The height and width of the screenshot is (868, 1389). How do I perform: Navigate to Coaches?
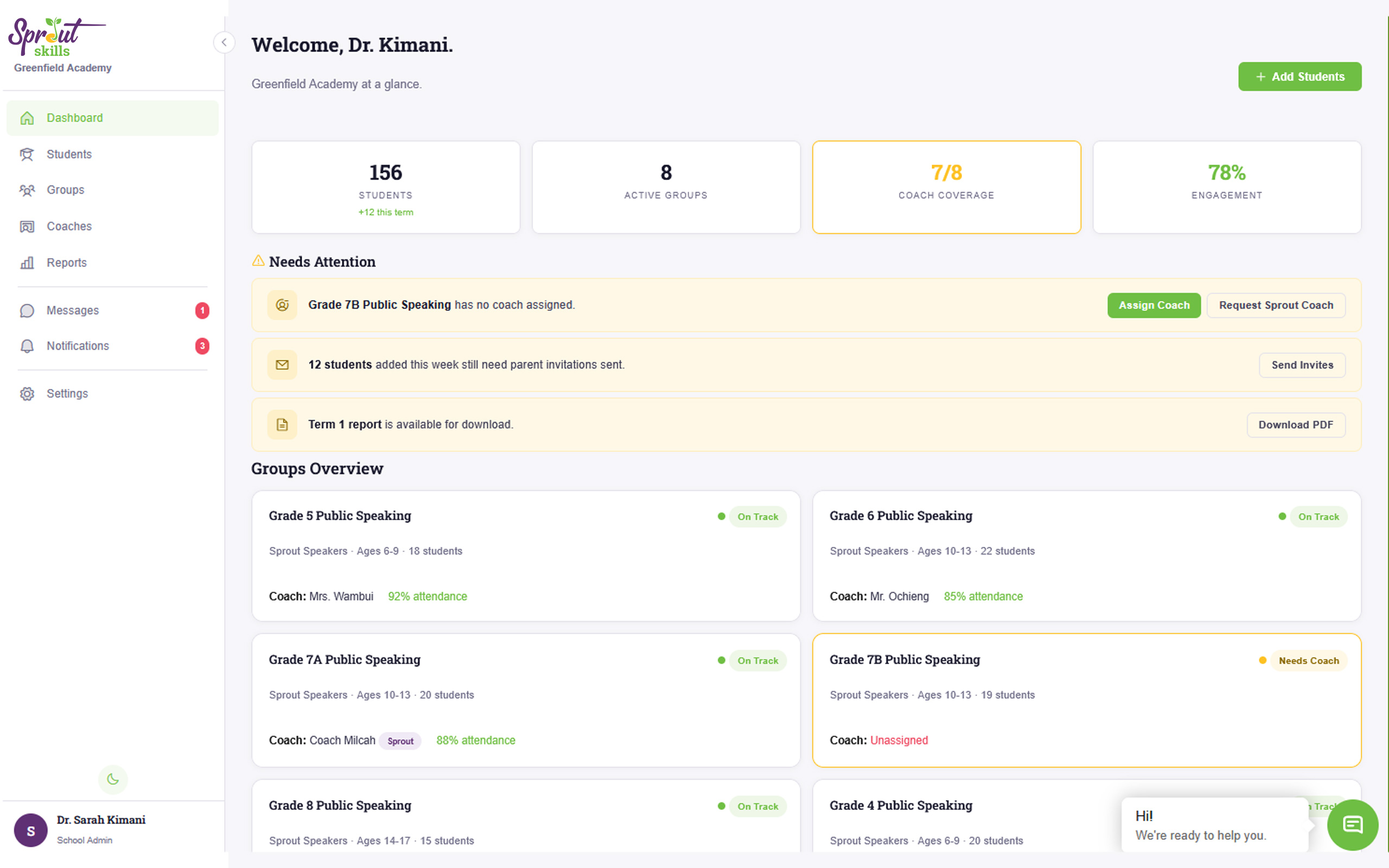(112, 226)
